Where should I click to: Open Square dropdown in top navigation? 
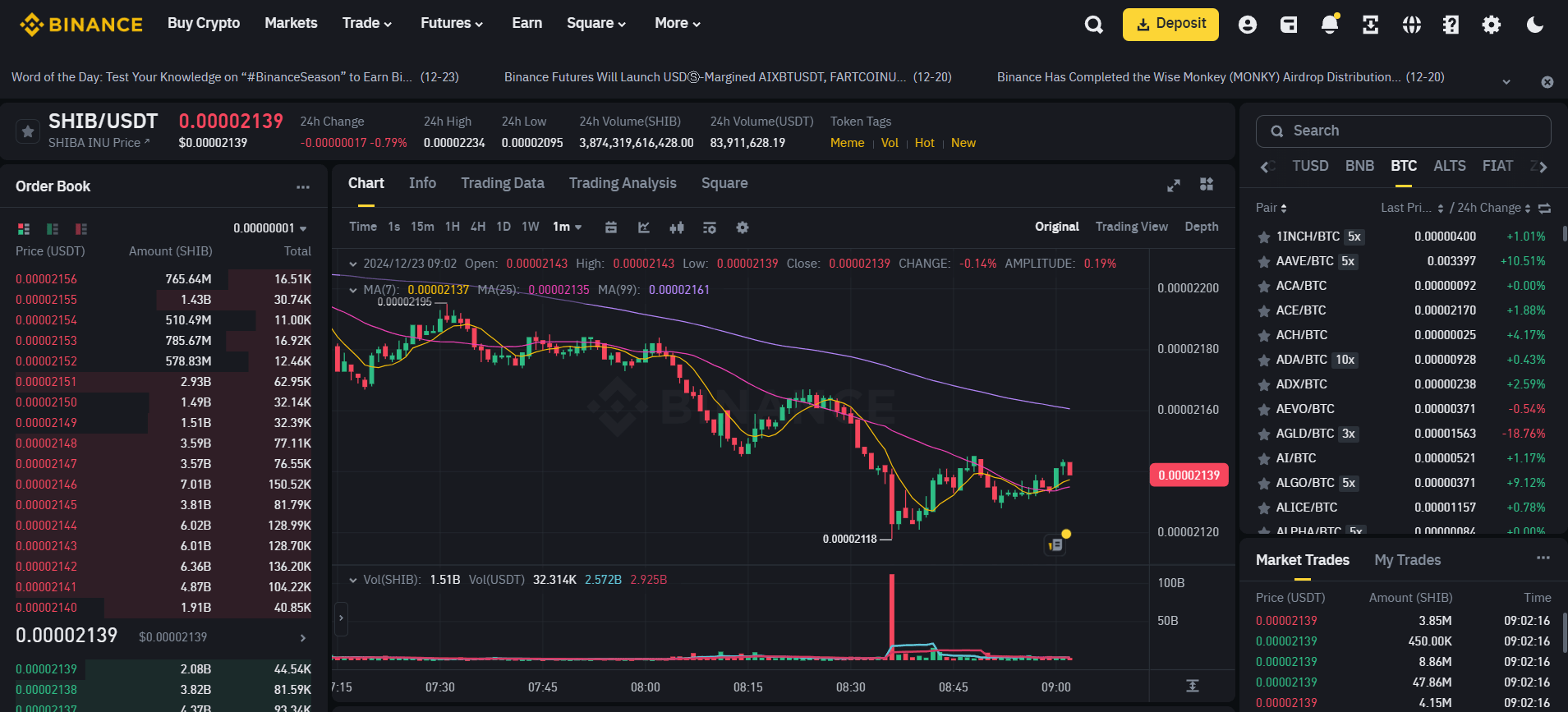click(x=596, y=23)
